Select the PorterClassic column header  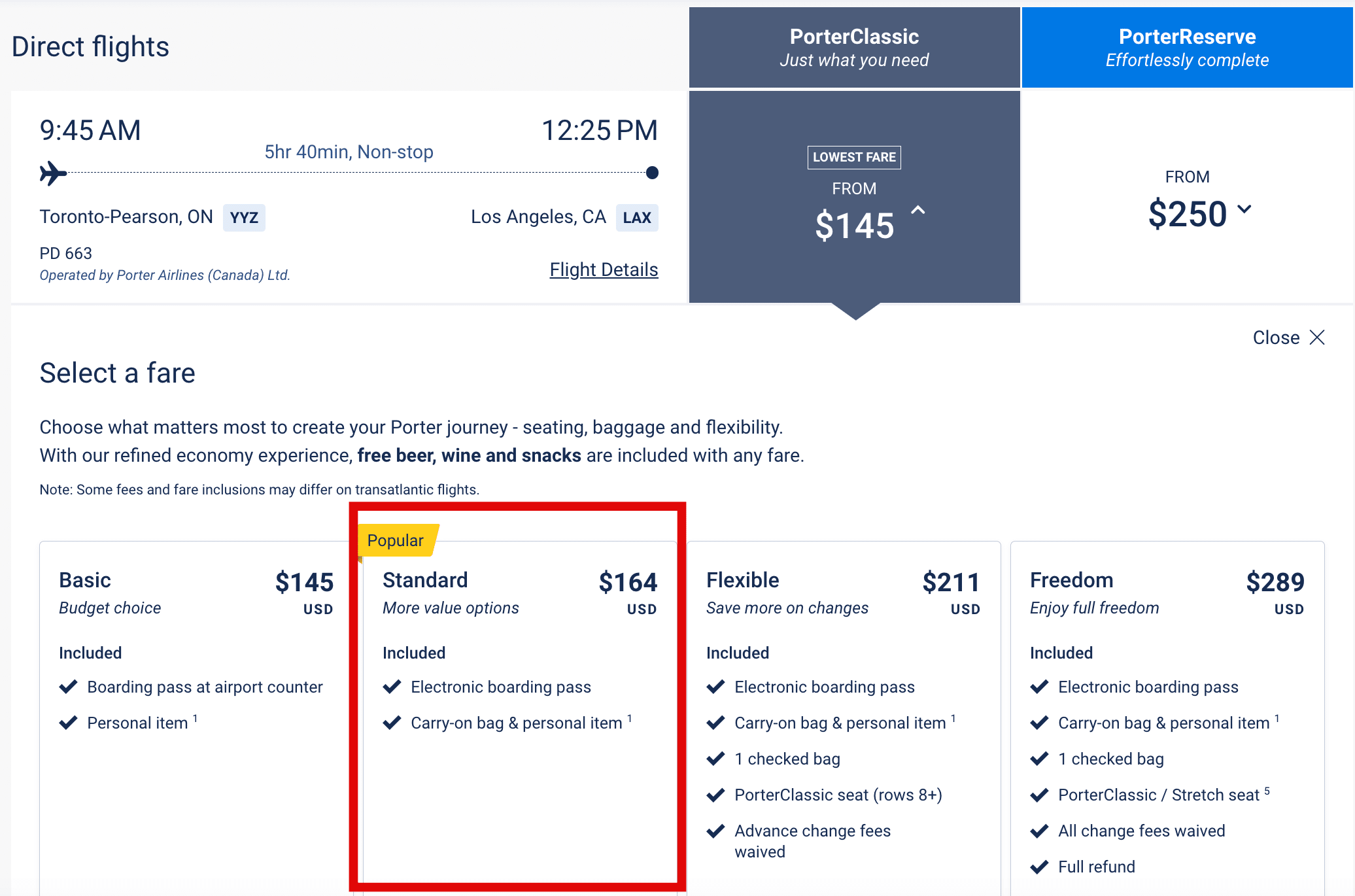tap(854, 48)
